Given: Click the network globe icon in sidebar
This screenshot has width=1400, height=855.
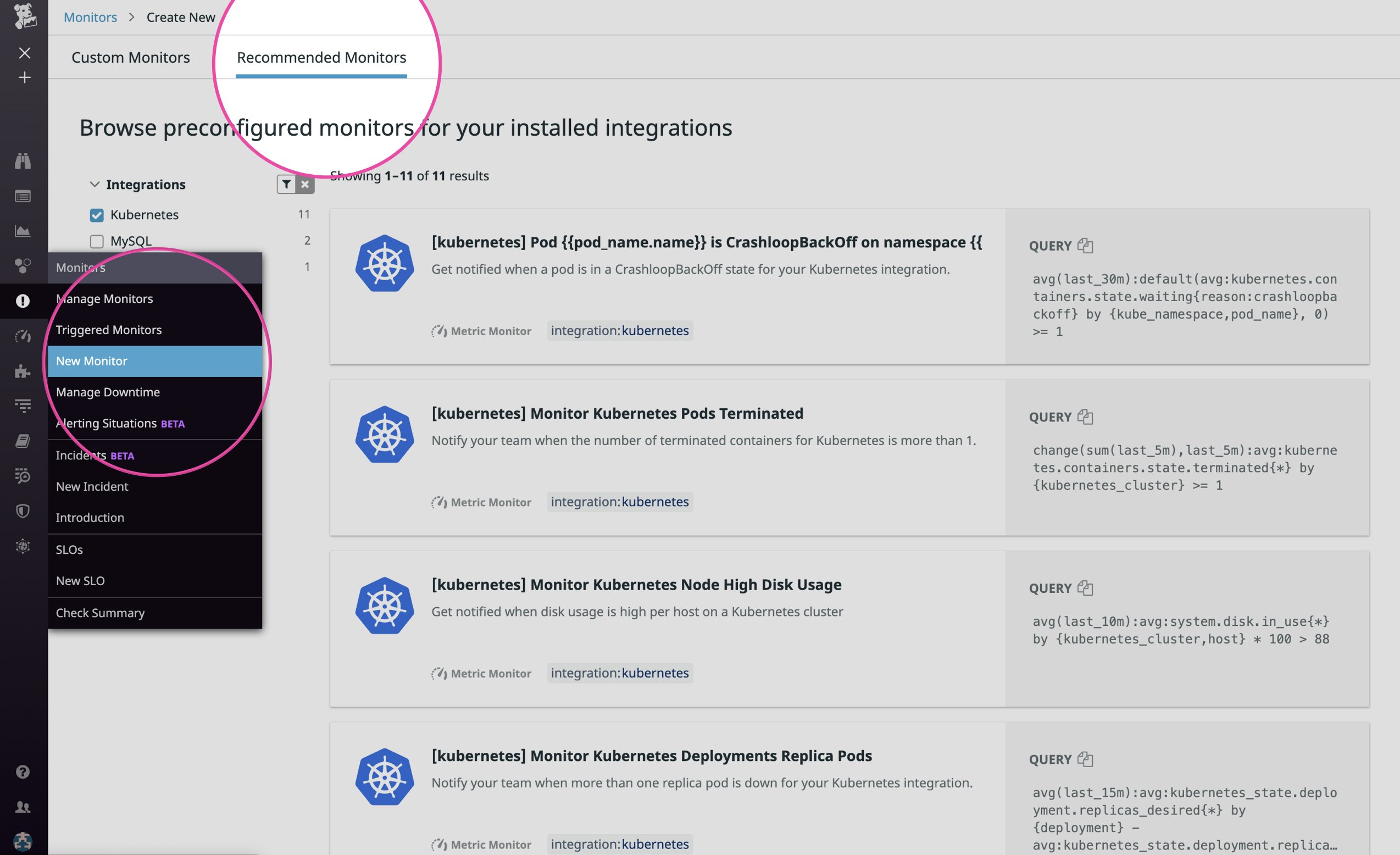Looking at the screenshot, I should pyautogui.click(x=23, y=546).
